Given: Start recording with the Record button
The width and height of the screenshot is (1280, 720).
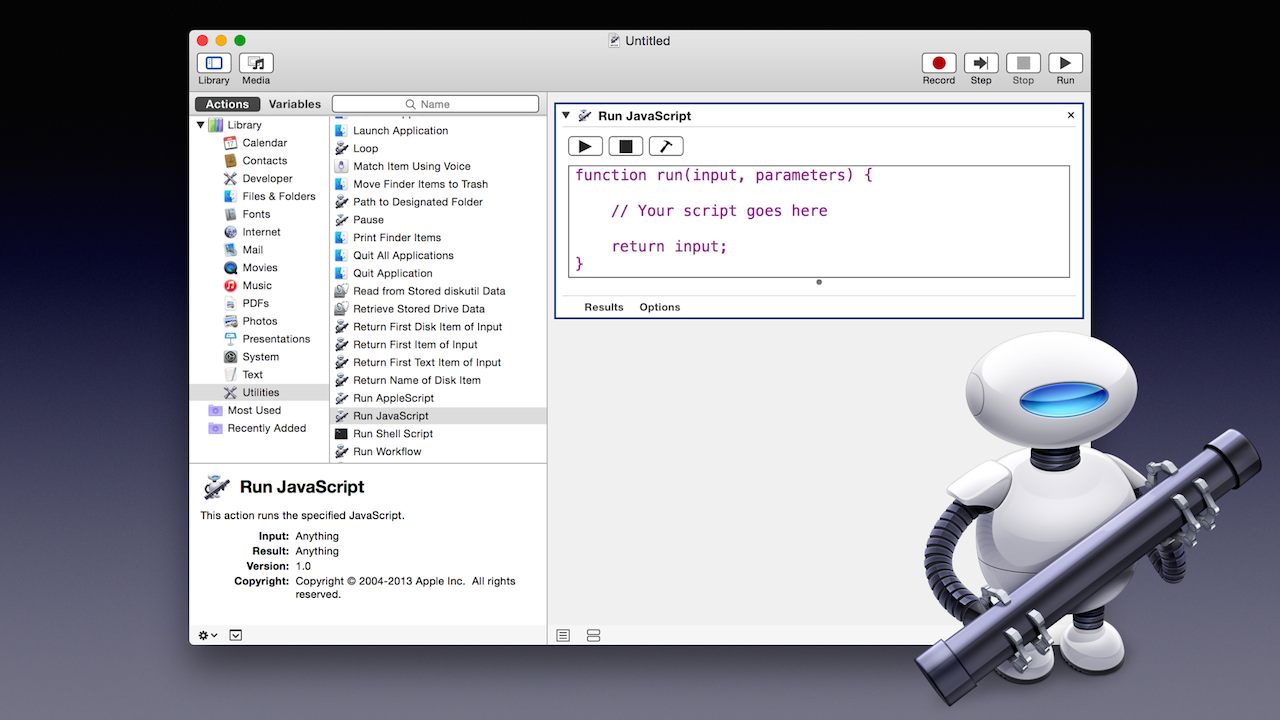Looking at the screenshot, I should click(x=939, y=63).
